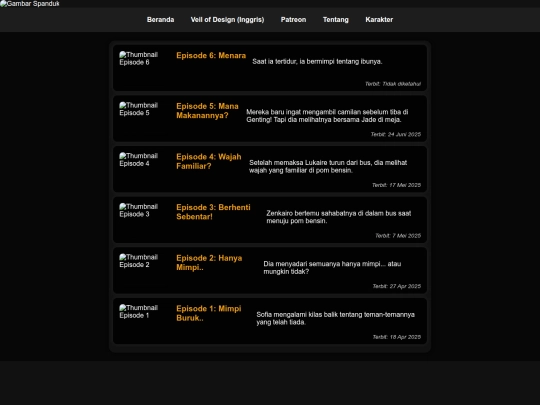Open Episode 2: Hanya Mimpi.. title
Screen dimensions: 540x405
(x=209, y=262)
